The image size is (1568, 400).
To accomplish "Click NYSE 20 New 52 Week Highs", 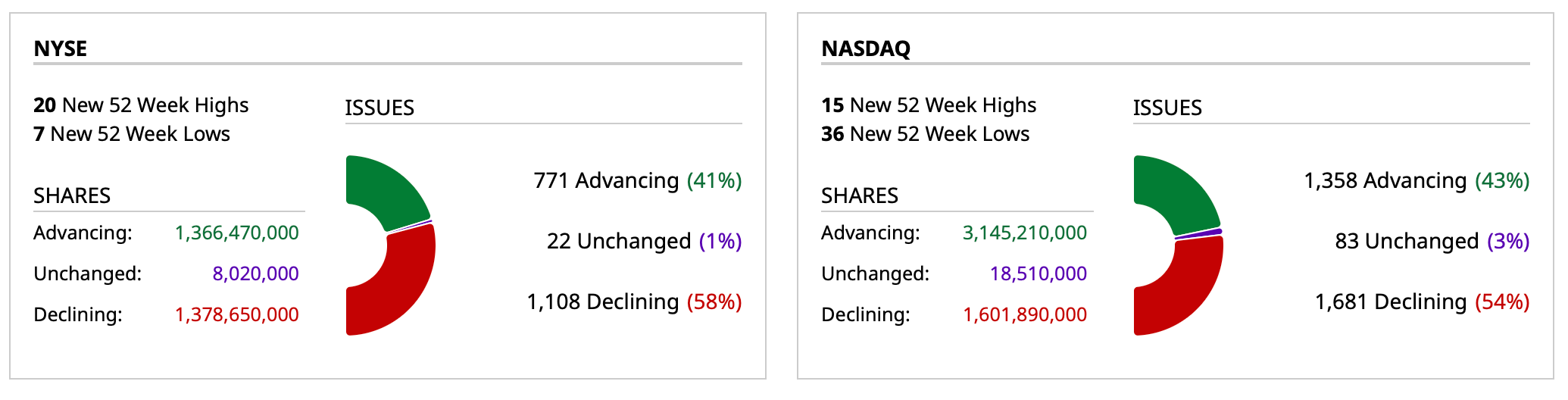I will tap(141, 105).
